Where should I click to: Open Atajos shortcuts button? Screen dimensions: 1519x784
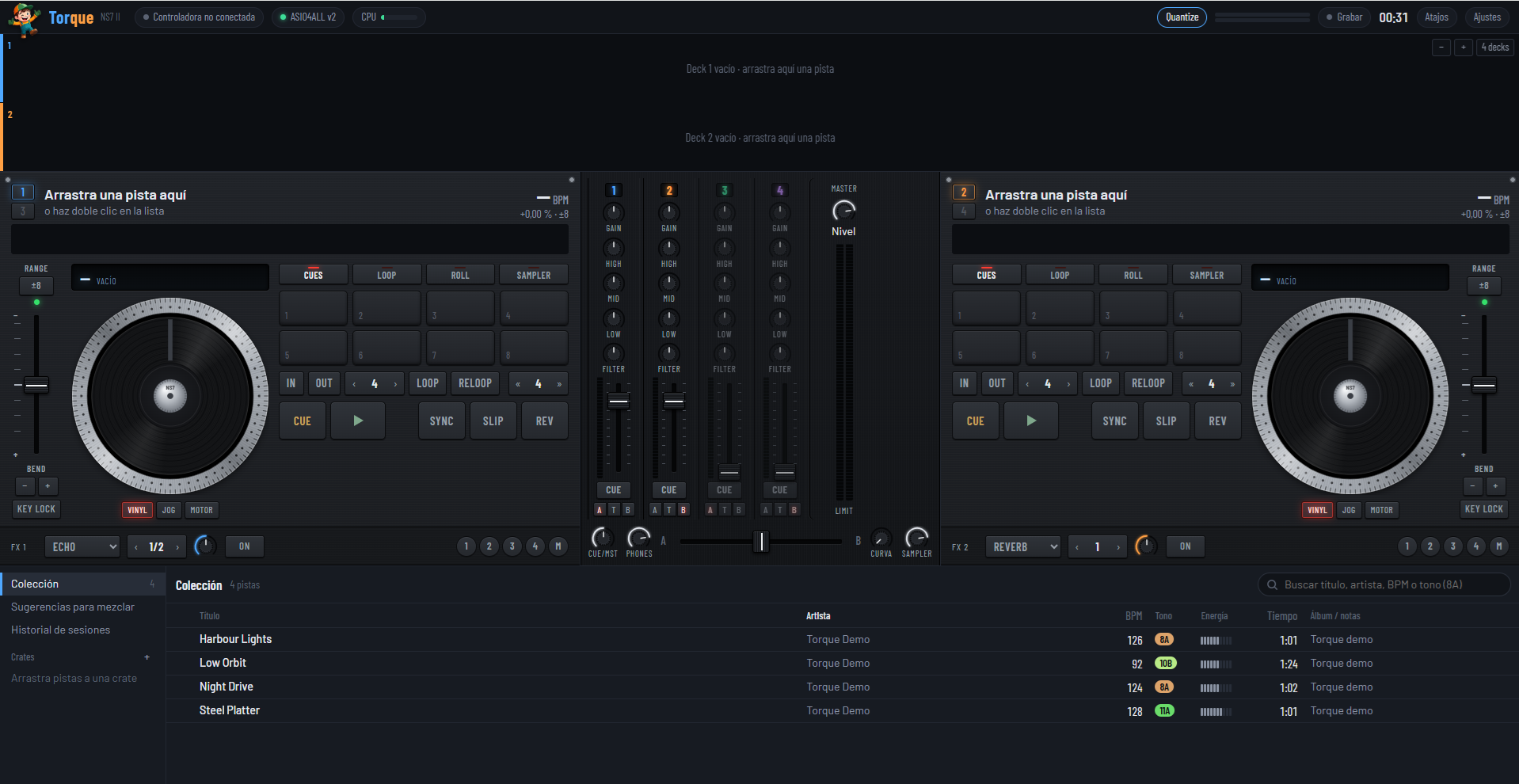coord(1437,17)
